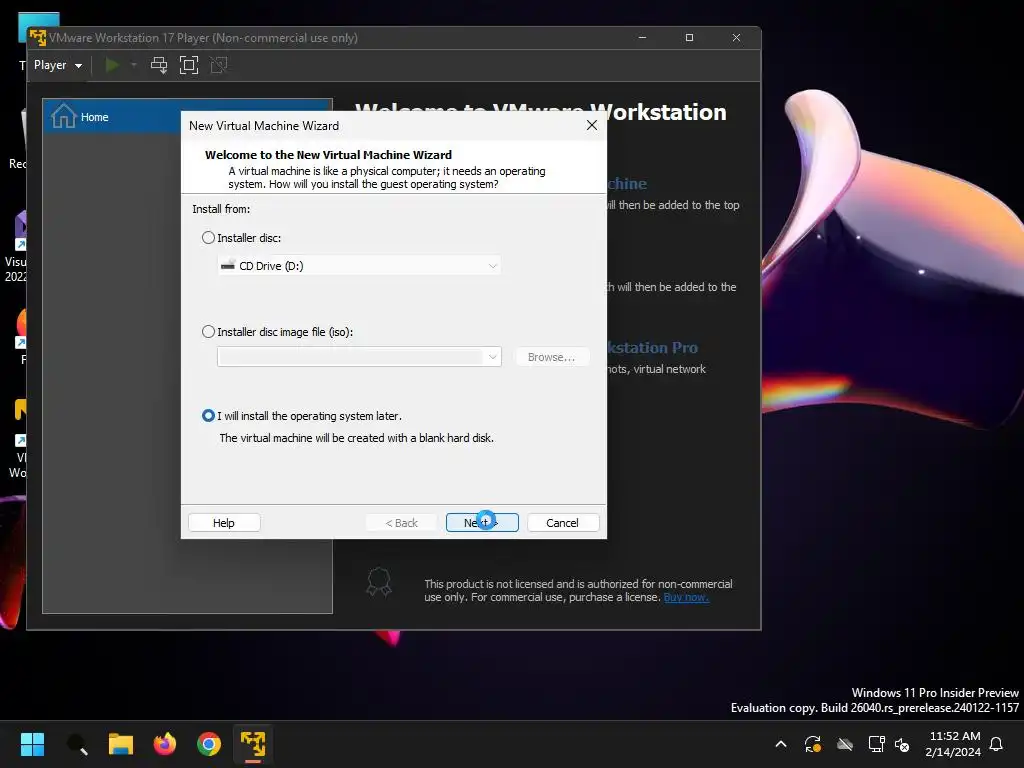
Task: Maximize the VMware Workstation Player window
Action: (690, 38)
